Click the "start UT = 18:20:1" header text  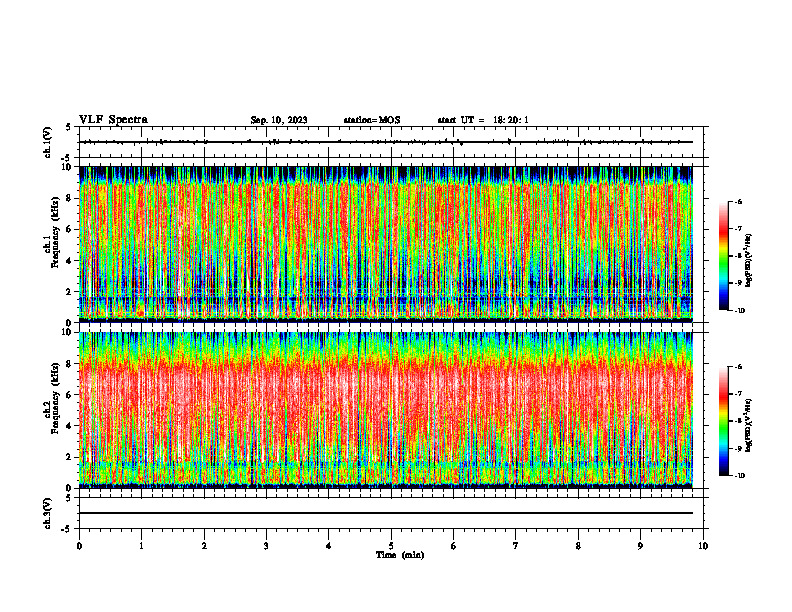(x=483, y=120)
